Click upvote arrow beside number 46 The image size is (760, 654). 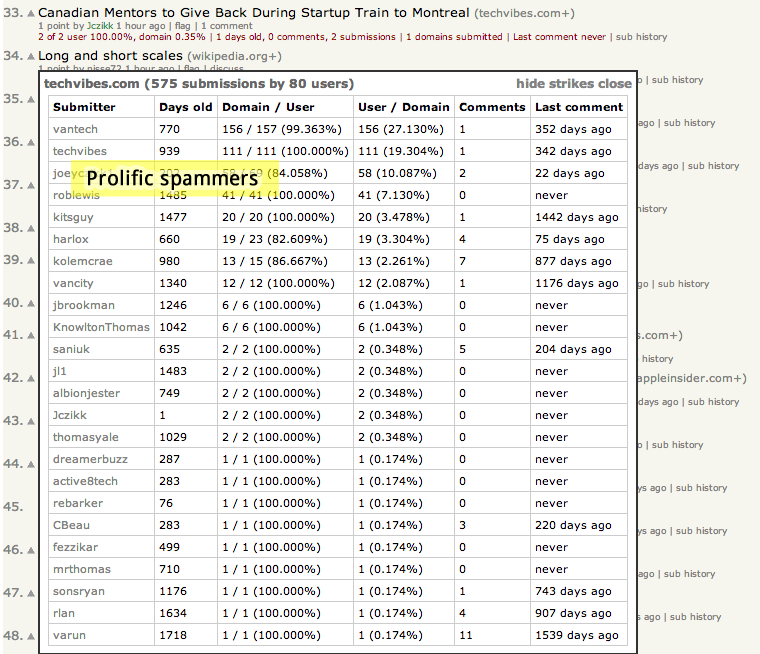coord(31,550)
